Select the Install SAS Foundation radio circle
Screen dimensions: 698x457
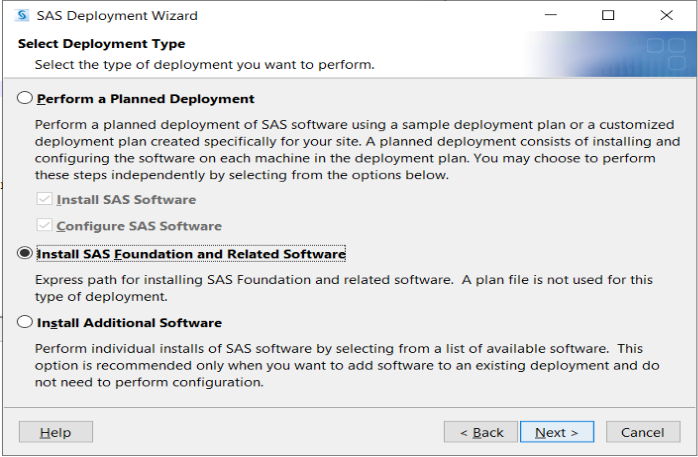coord(25,253)
